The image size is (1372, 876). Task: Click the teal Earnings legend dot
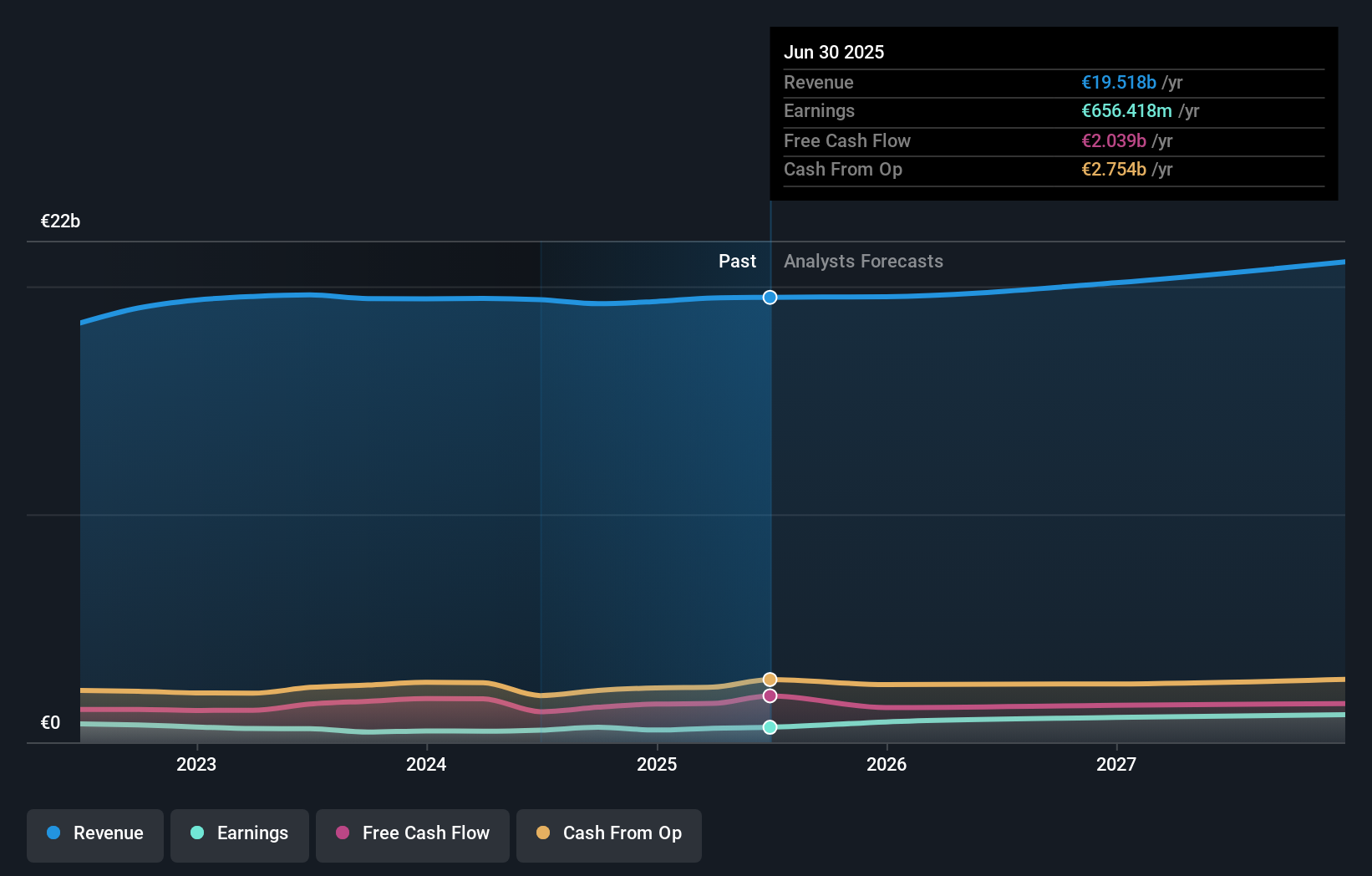click(x=196, y=833)
